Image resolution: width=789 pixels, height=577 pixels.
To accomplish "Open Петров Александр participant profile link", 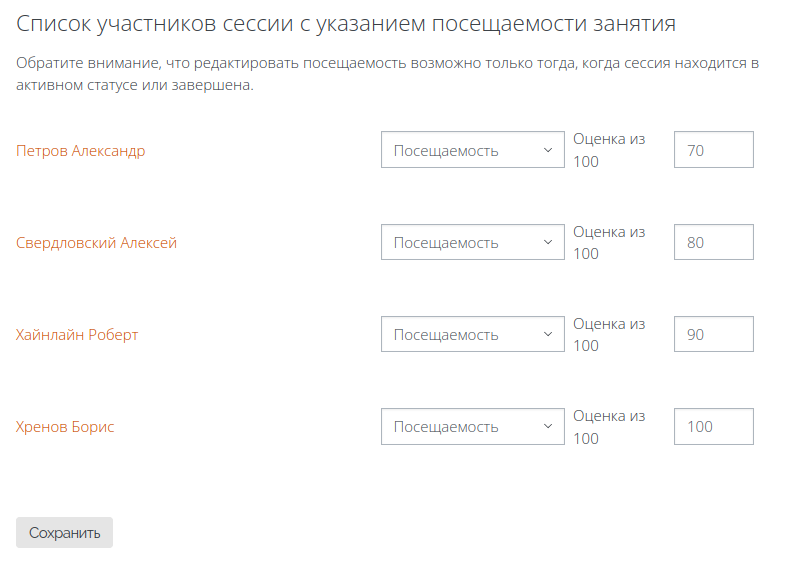I will tap(81, 150).
